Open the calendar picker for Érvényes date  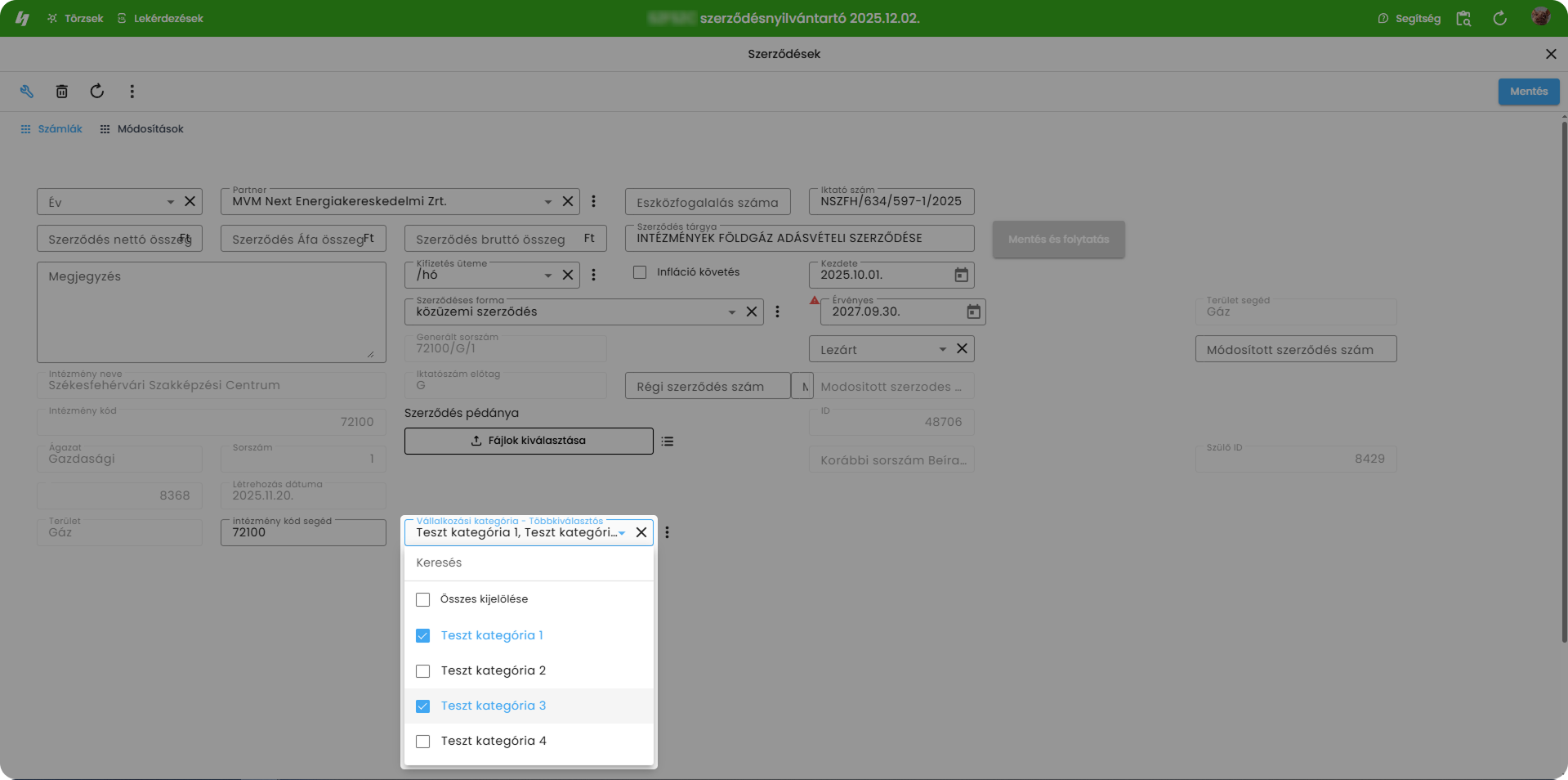973,312
